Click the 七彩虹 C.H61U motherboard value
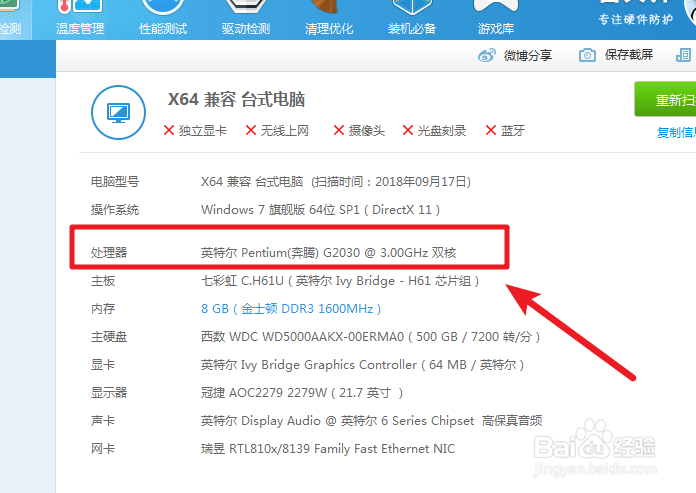Image resolution: width=696 pixels, height=493 pixels. (340, 281)
